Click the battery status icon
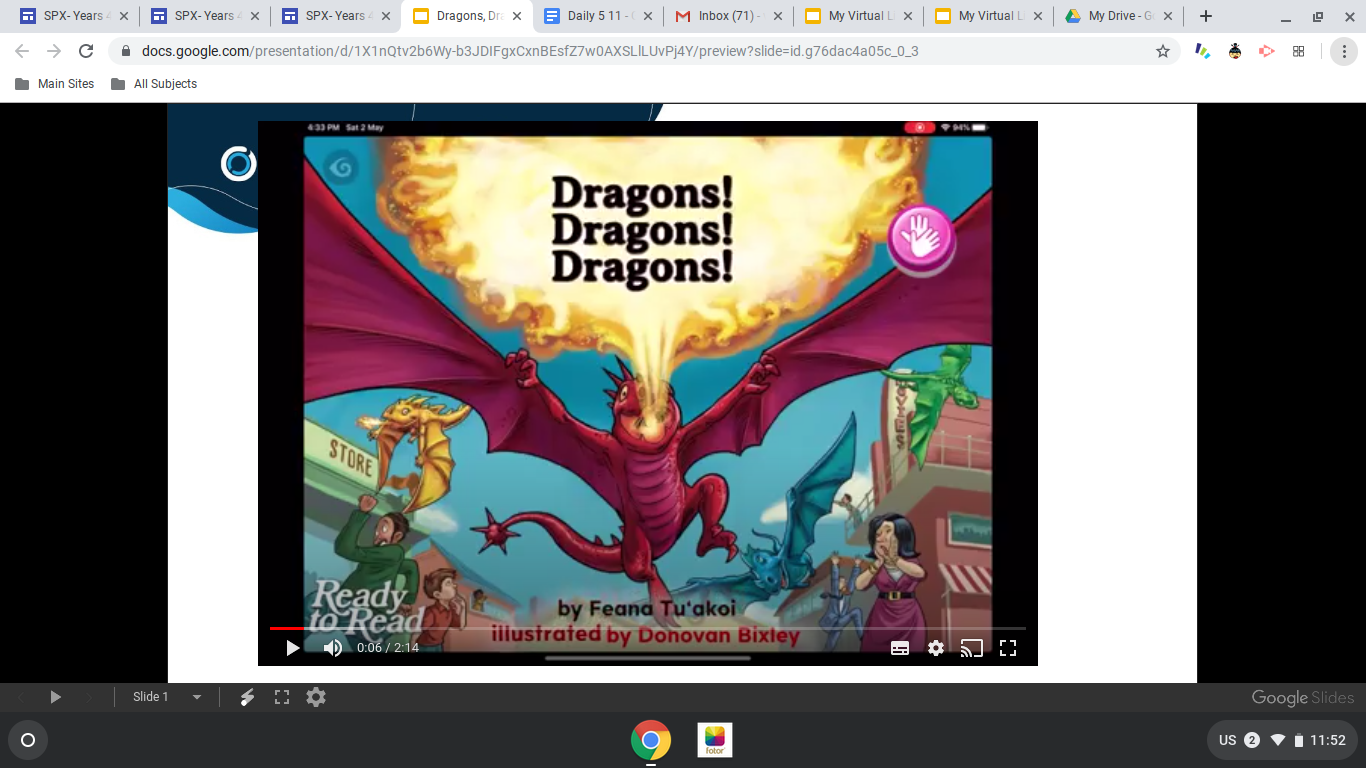This screenshot has width=1366, height=768. (x=1299, y=740)
